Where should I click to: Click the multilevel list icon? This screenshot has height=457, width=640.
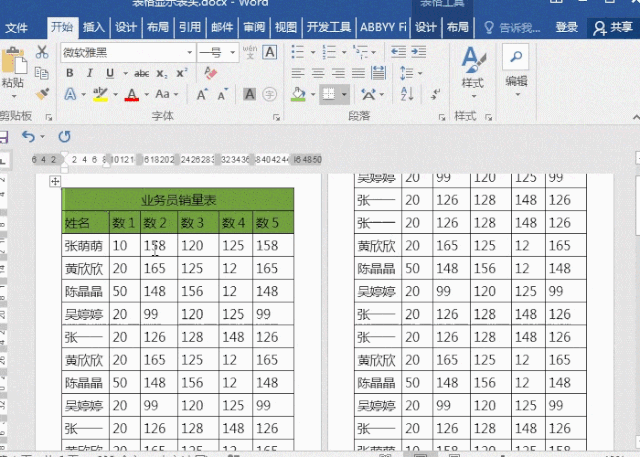(360, 52)
